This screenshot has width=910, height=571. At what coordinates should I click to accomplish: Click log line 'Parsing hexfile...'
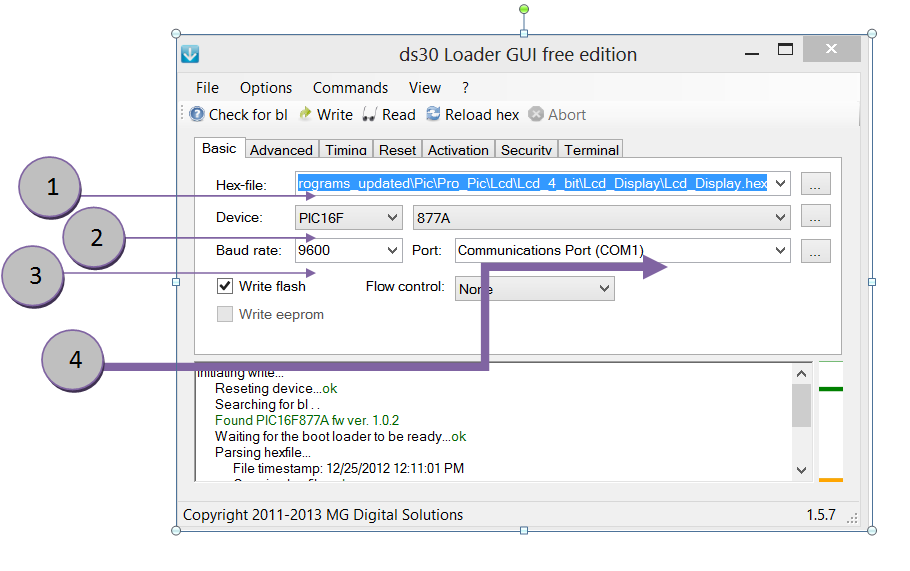click(263, 452)
